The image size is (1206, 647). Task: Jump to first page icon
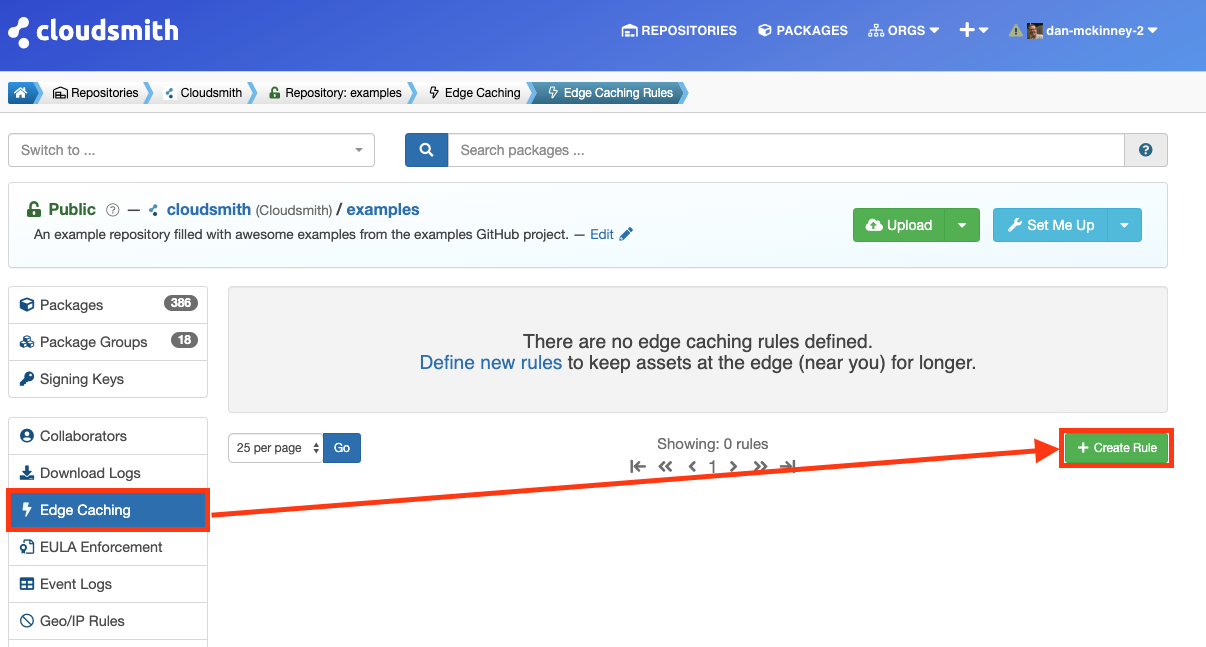click(638, 466)
